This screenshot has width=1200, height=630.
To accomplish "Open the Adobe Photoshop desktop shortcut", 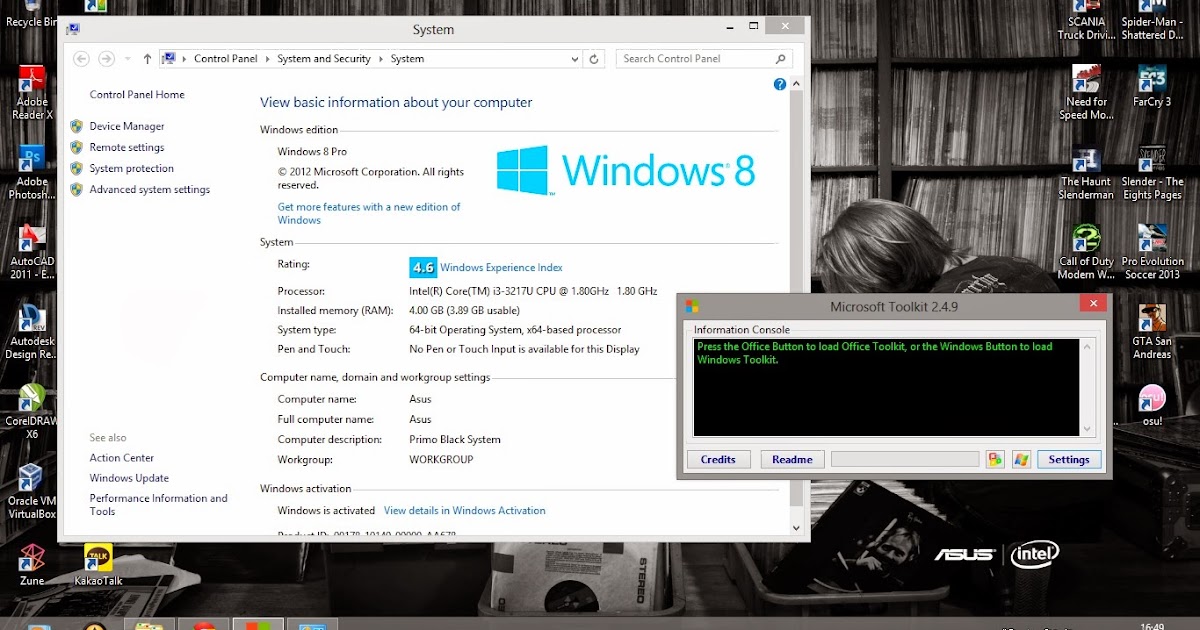I will 32,172.
